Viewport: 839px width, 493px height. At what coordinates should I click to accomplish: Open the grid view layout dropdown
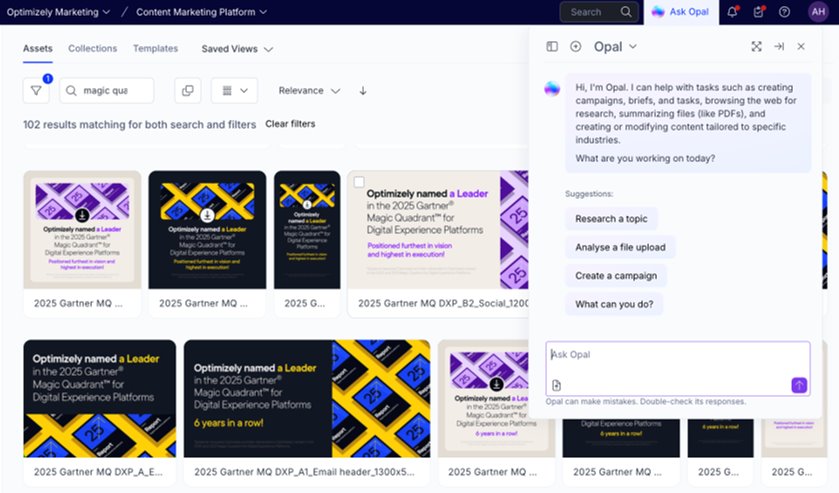(234, 90)
